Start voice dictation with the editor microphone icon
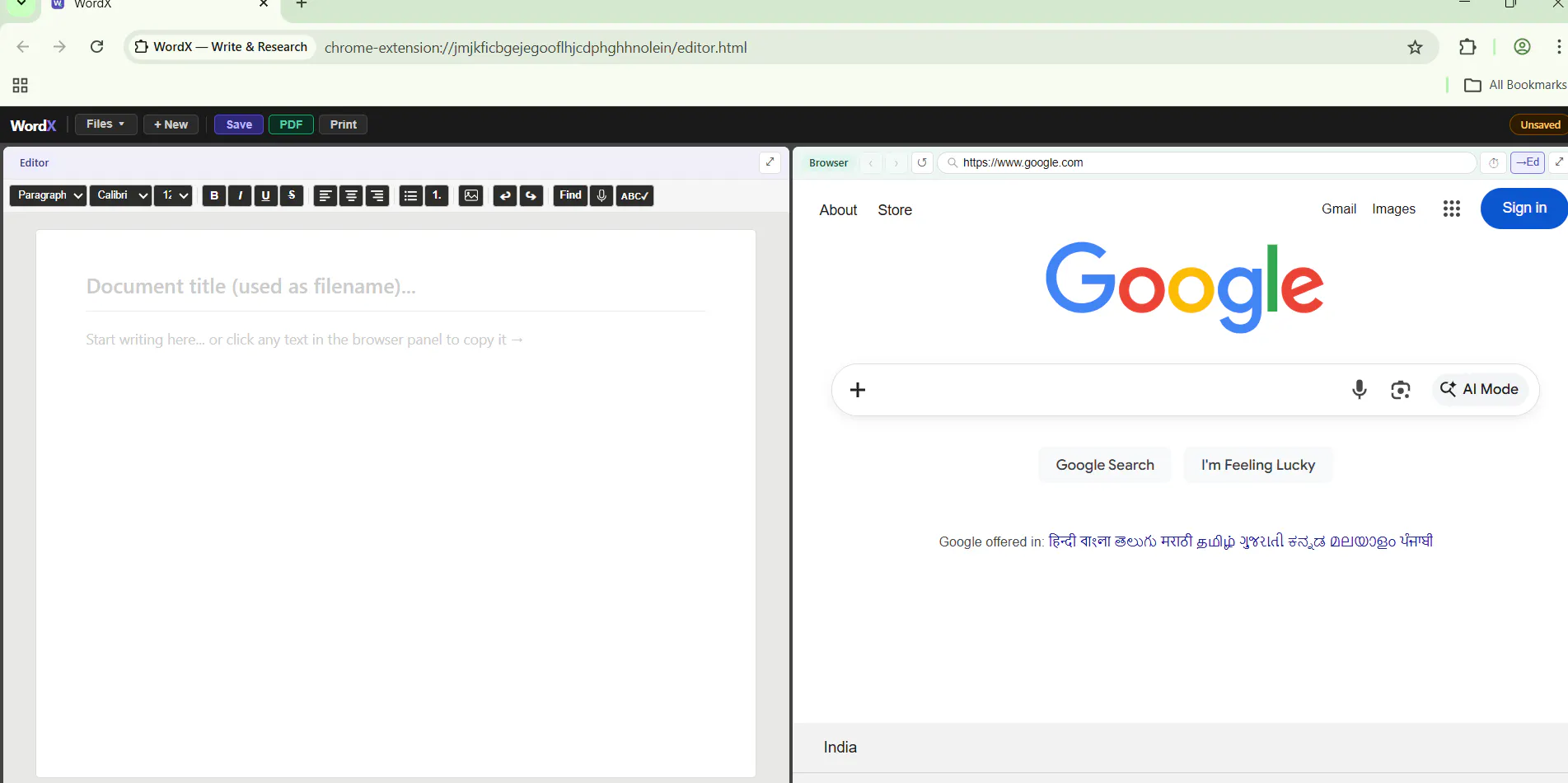This screenshot has width=1568, height=783. click(x=601, y=195)
